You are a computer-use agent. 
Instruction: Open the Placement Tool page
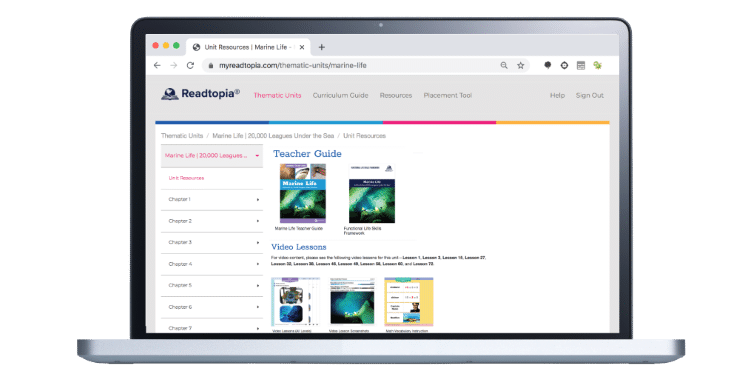[447, 95]
